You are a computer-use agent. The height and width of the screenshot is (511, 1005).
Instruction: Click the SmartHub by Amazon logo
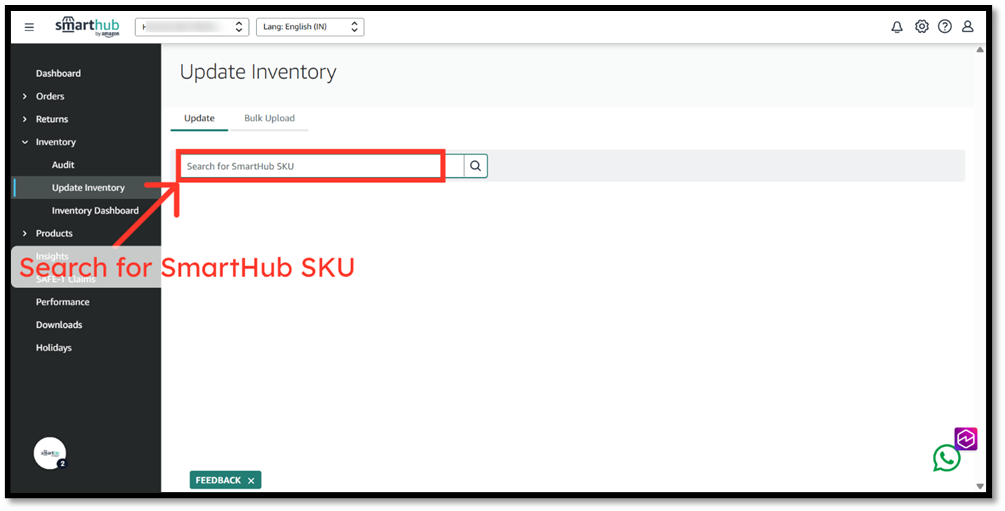(x=87, y=27)
